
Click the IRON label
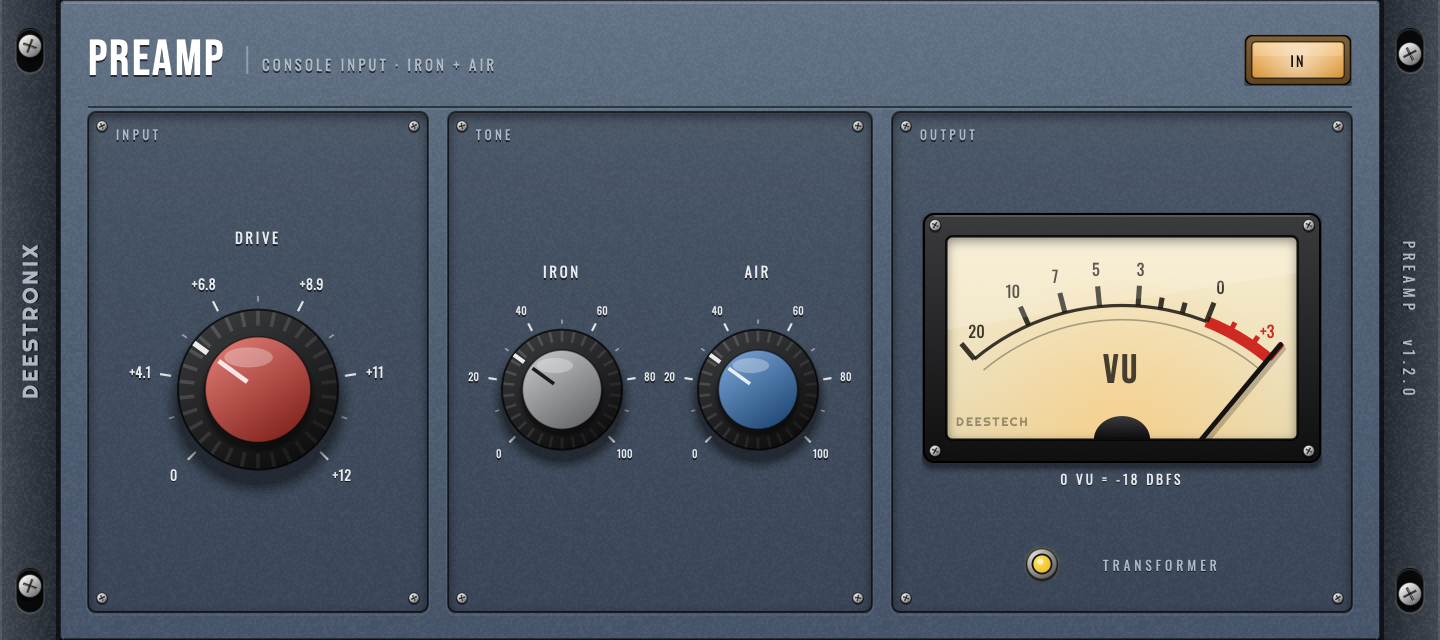[561, 272]
